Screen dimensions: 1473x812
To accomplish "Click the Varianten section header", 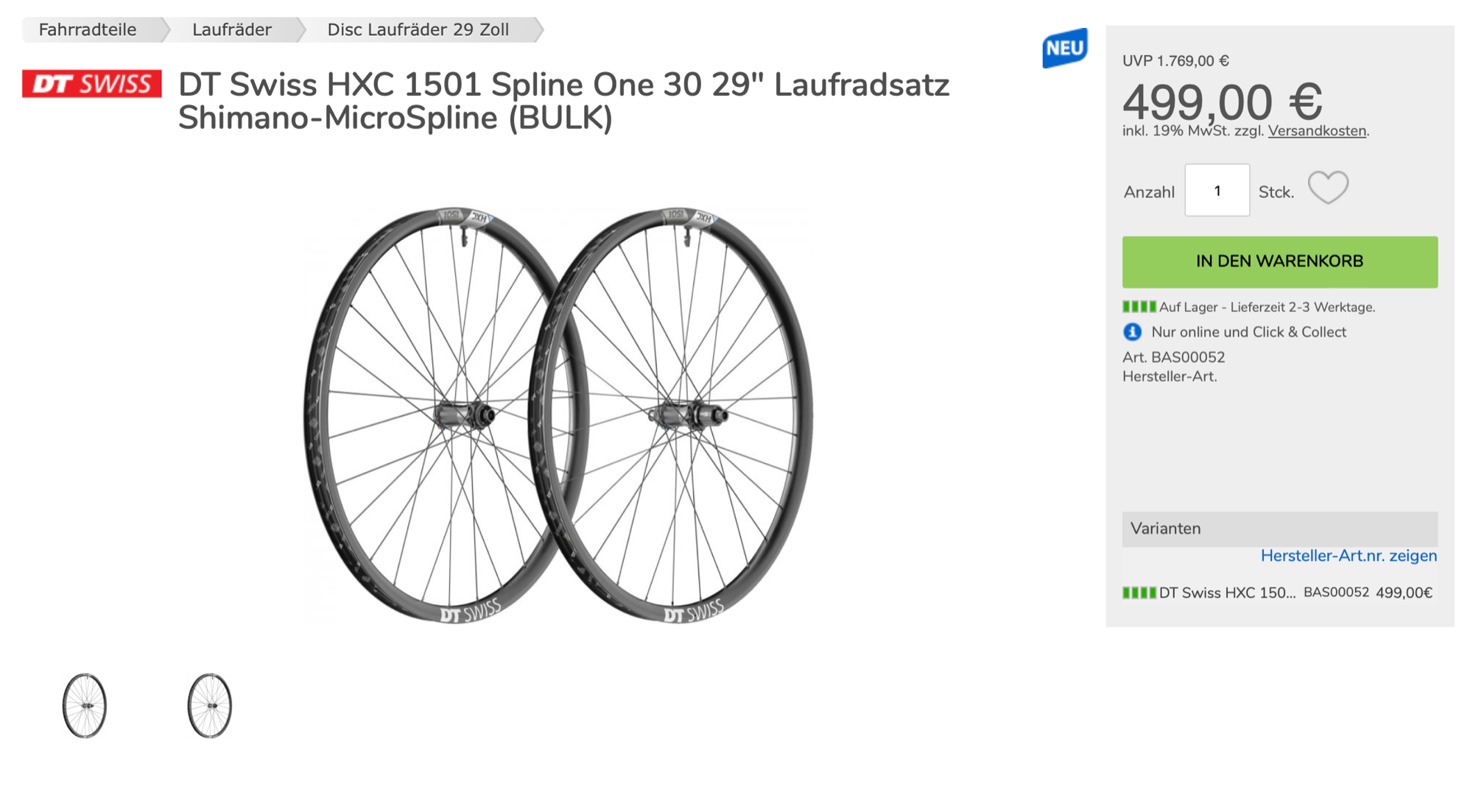I will 1279,529.
